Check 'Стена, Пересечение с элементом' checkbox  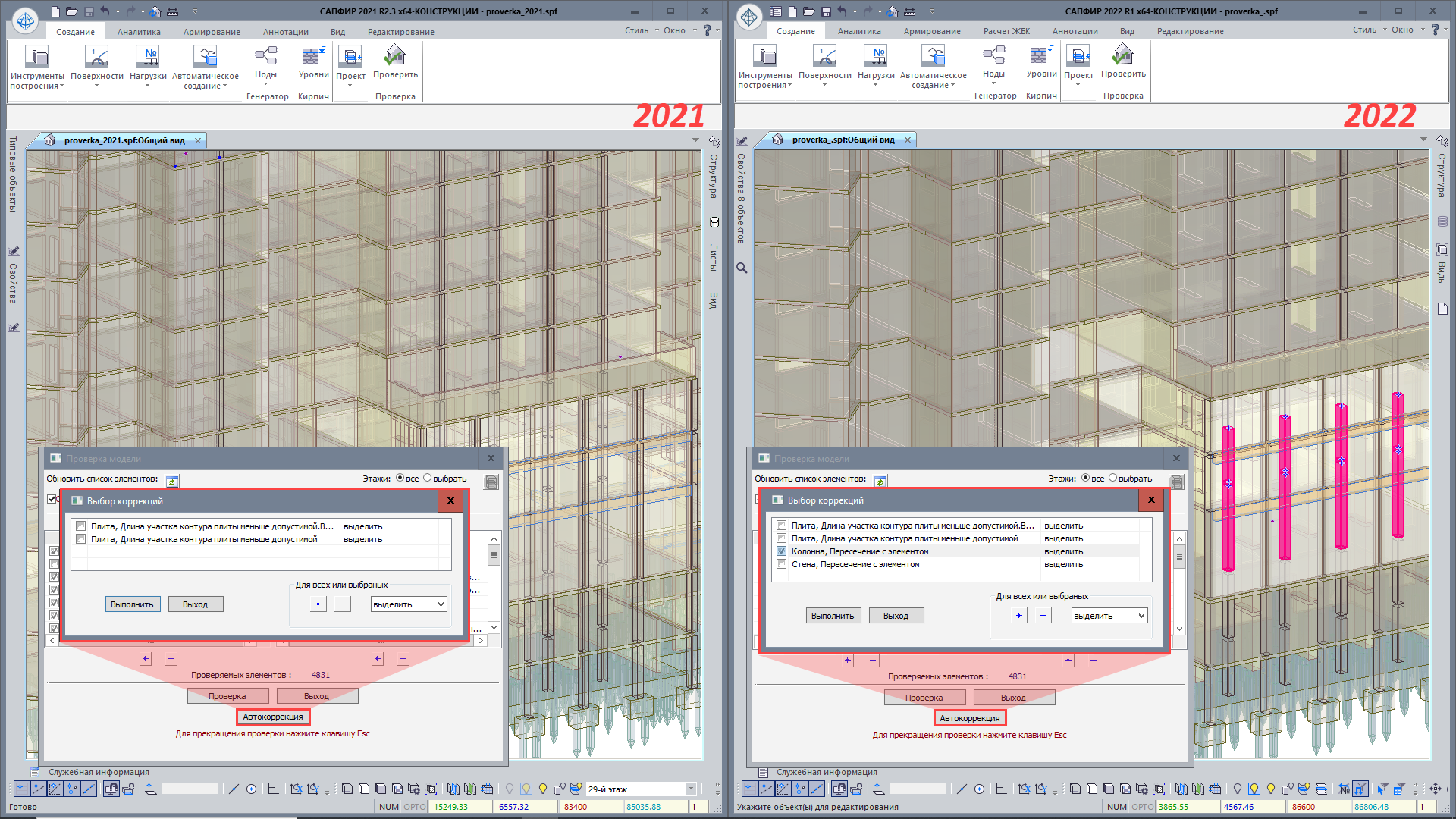(782, 564)
